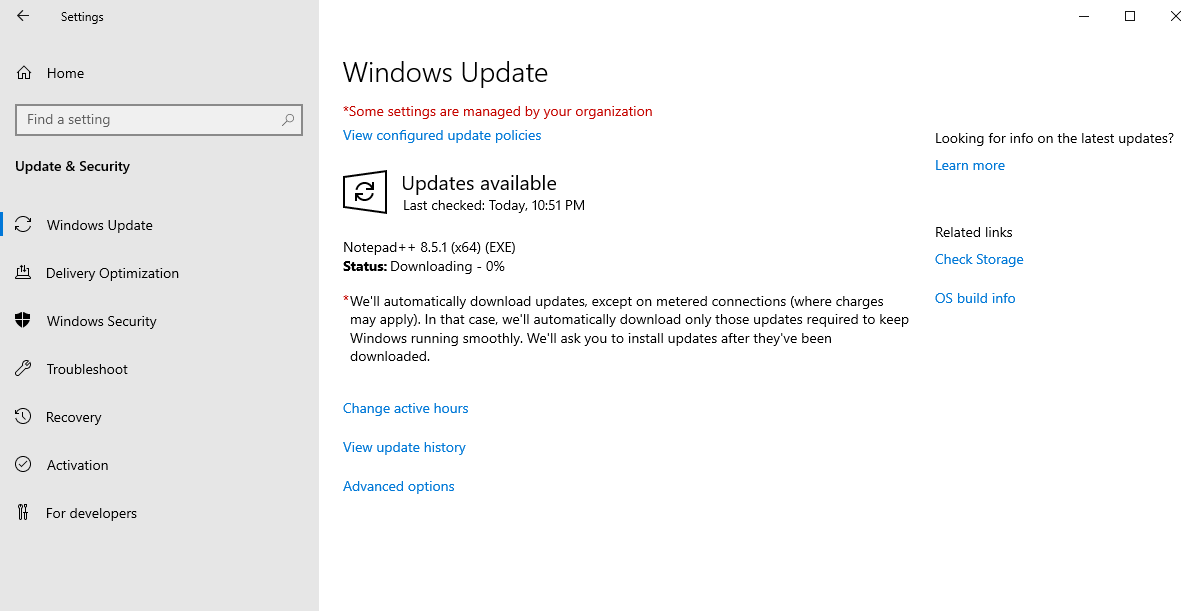Click the Recovery icon in sidebar
The image size is (1199, 611).
pyautogui.click(x=23, y=417)
